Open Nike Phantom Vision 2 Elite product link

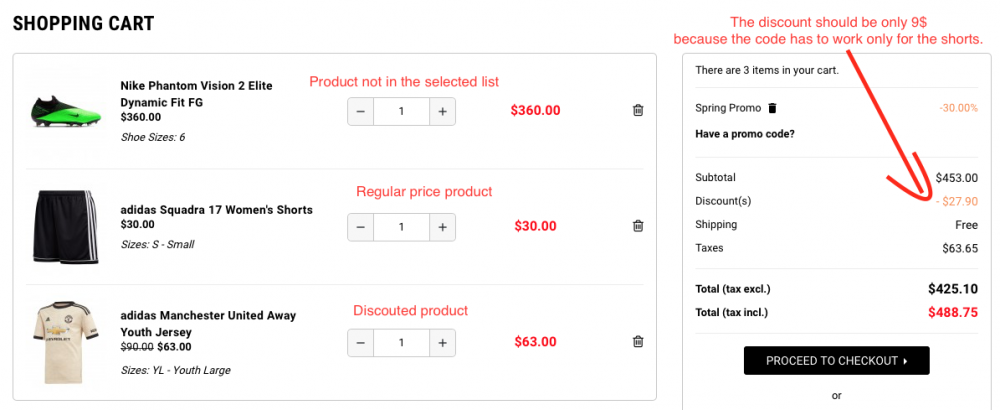(x=196, y=94)
